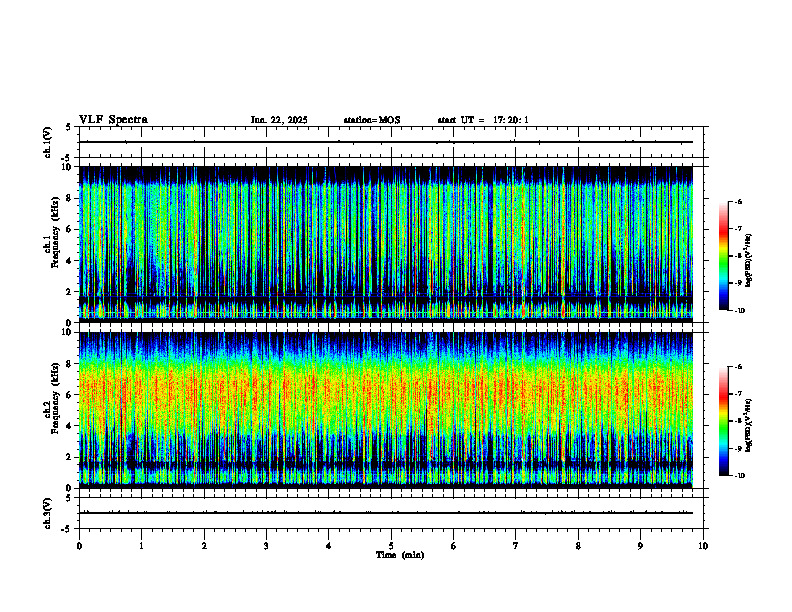Click time axis tick label "0"
This screenshot has width=792, height=612.
pos(79,546)
